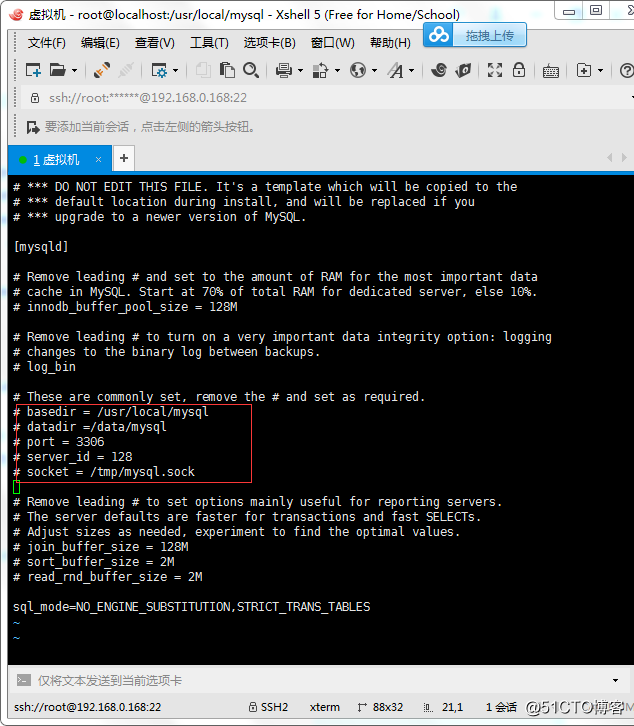Click the Lock screen padlock icon
634x726 pixels.
point(519,70)
